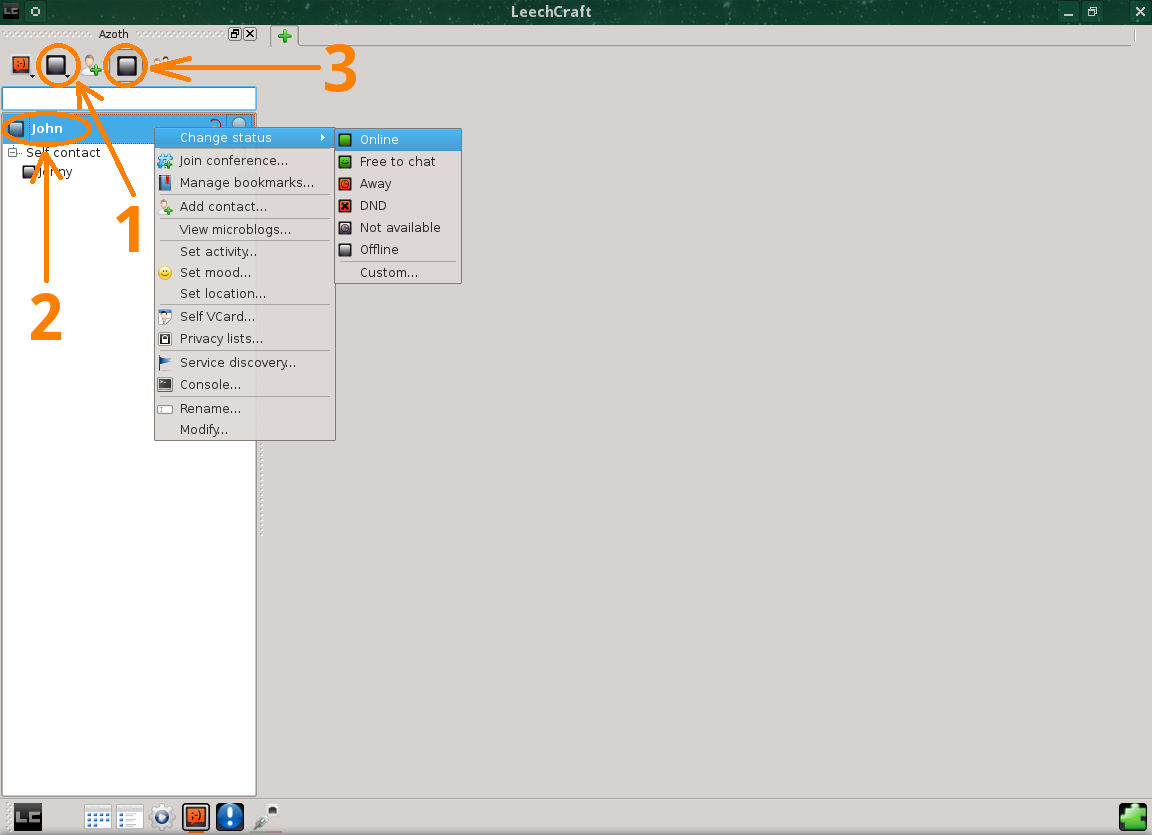Click the title bar circle pin button
Screen dimensions: 1152x835
click(35, 11)
